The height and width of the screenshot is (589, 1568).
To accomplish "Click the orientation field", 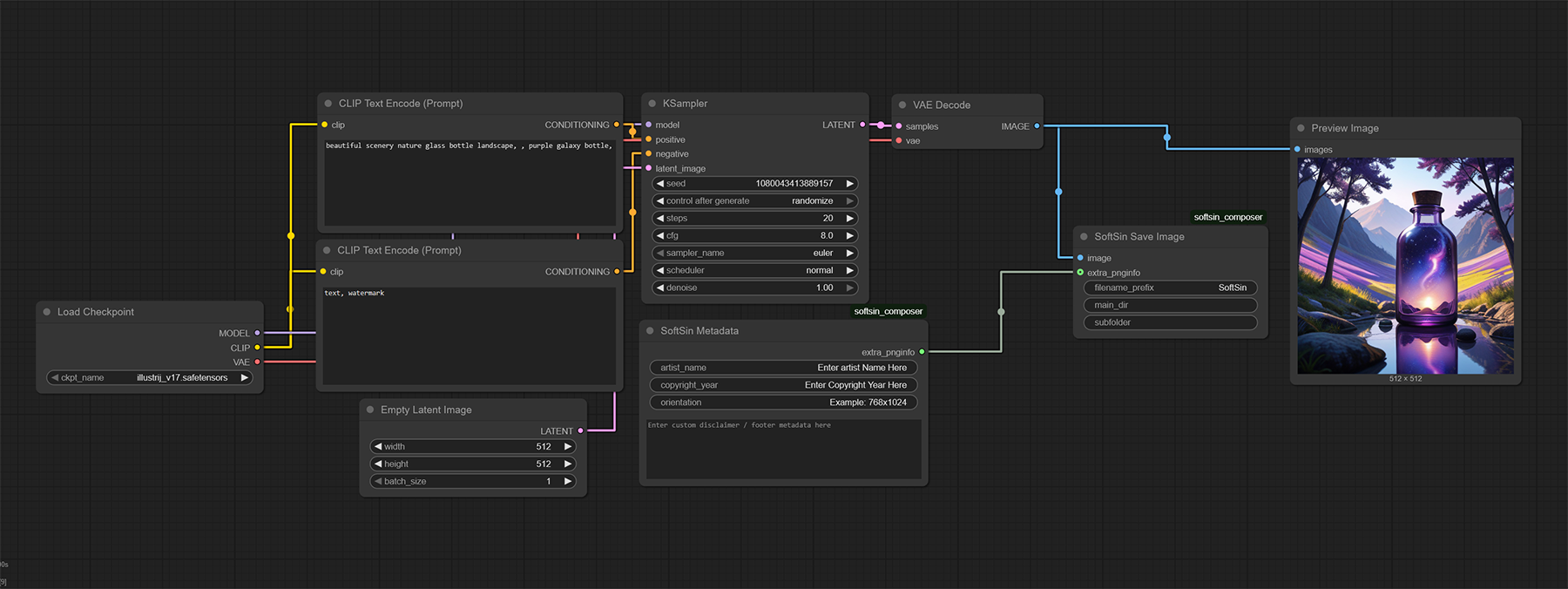I will (x=783, y=403).
